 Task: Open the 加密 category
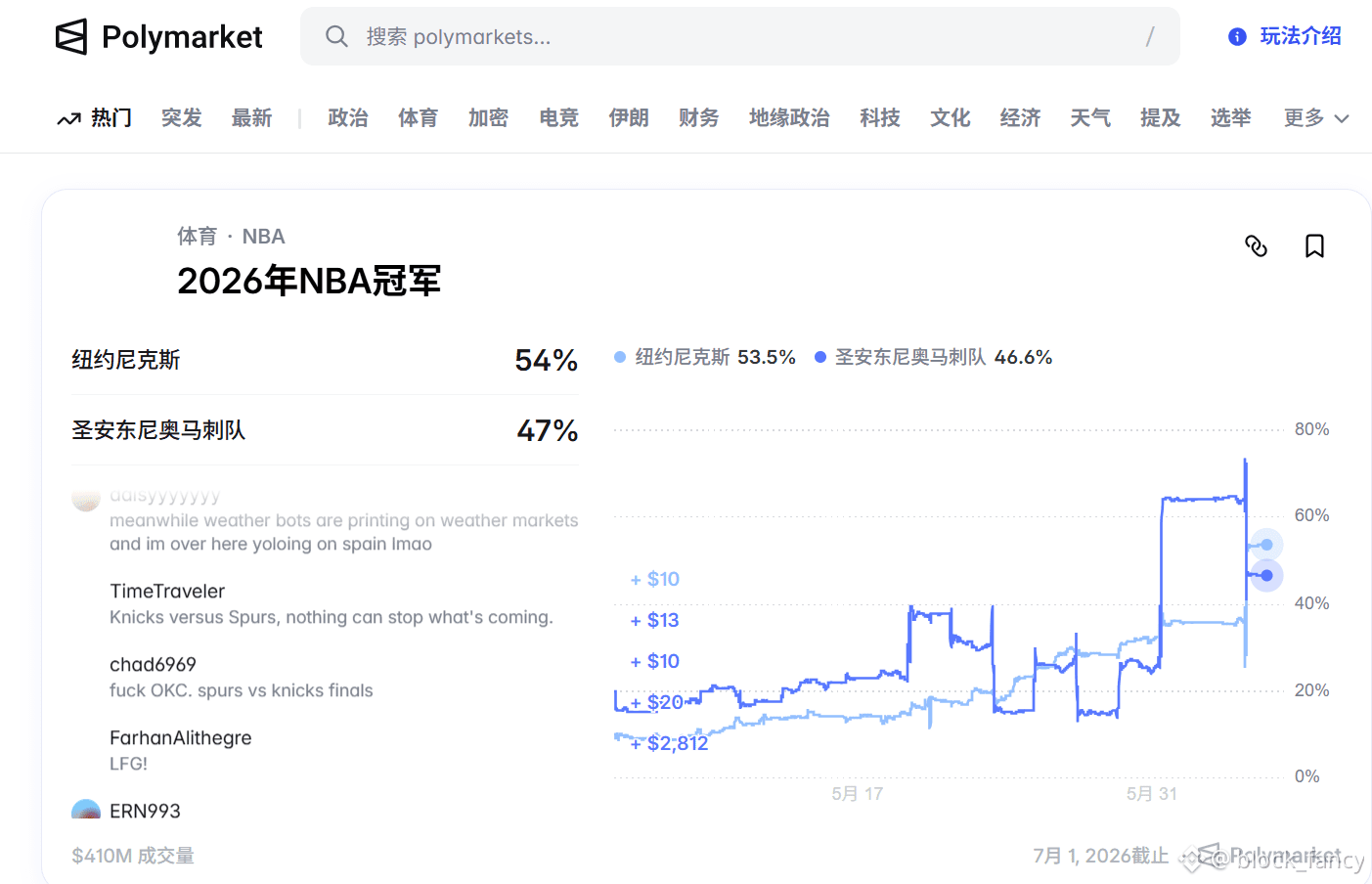488,118
